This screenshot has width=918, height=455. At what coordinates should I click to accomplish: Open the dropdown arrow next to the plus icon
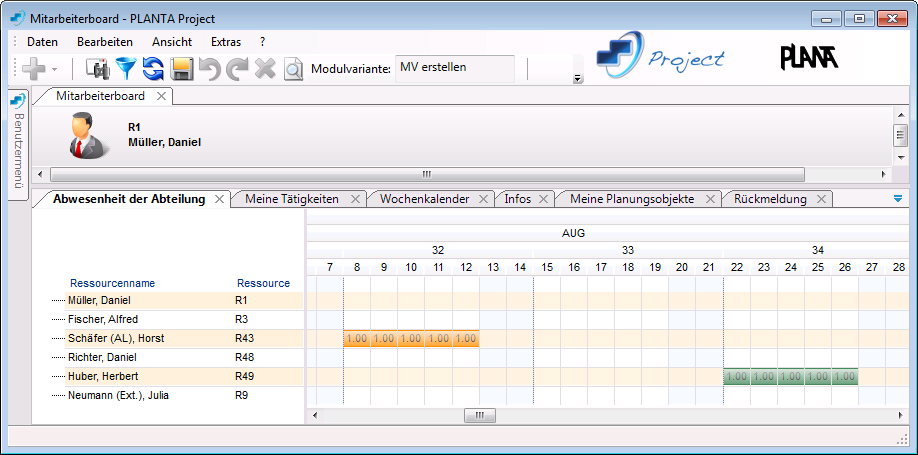click(54, 69)
